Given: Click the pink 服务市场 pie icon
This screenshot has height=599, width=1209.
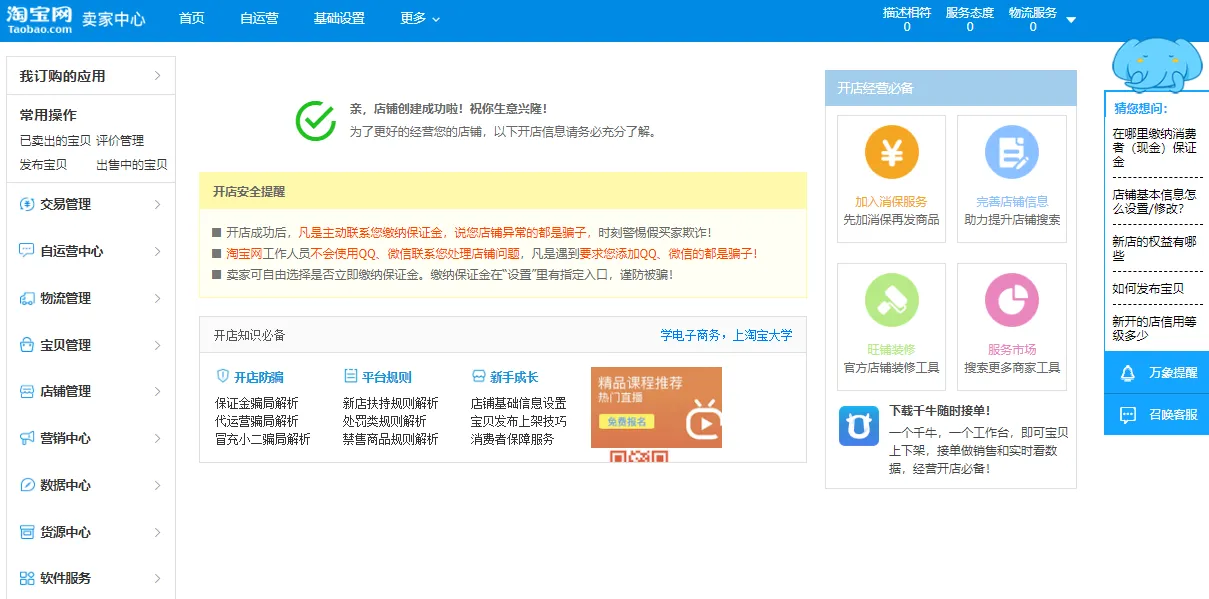Looking at the screenshot, I should coord(1011,301).
